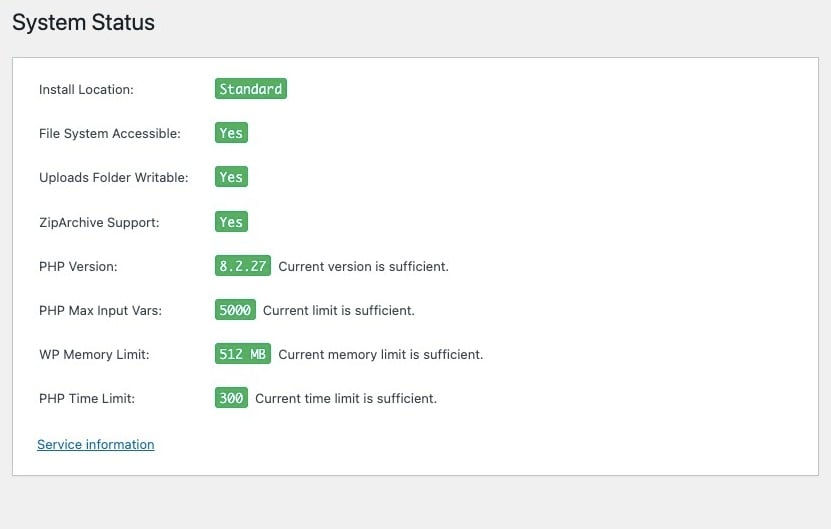Viewport: 831px width, 529px height.
Task: Click Yes badge for Uploads Folder Writable
Action: [231, 177]
